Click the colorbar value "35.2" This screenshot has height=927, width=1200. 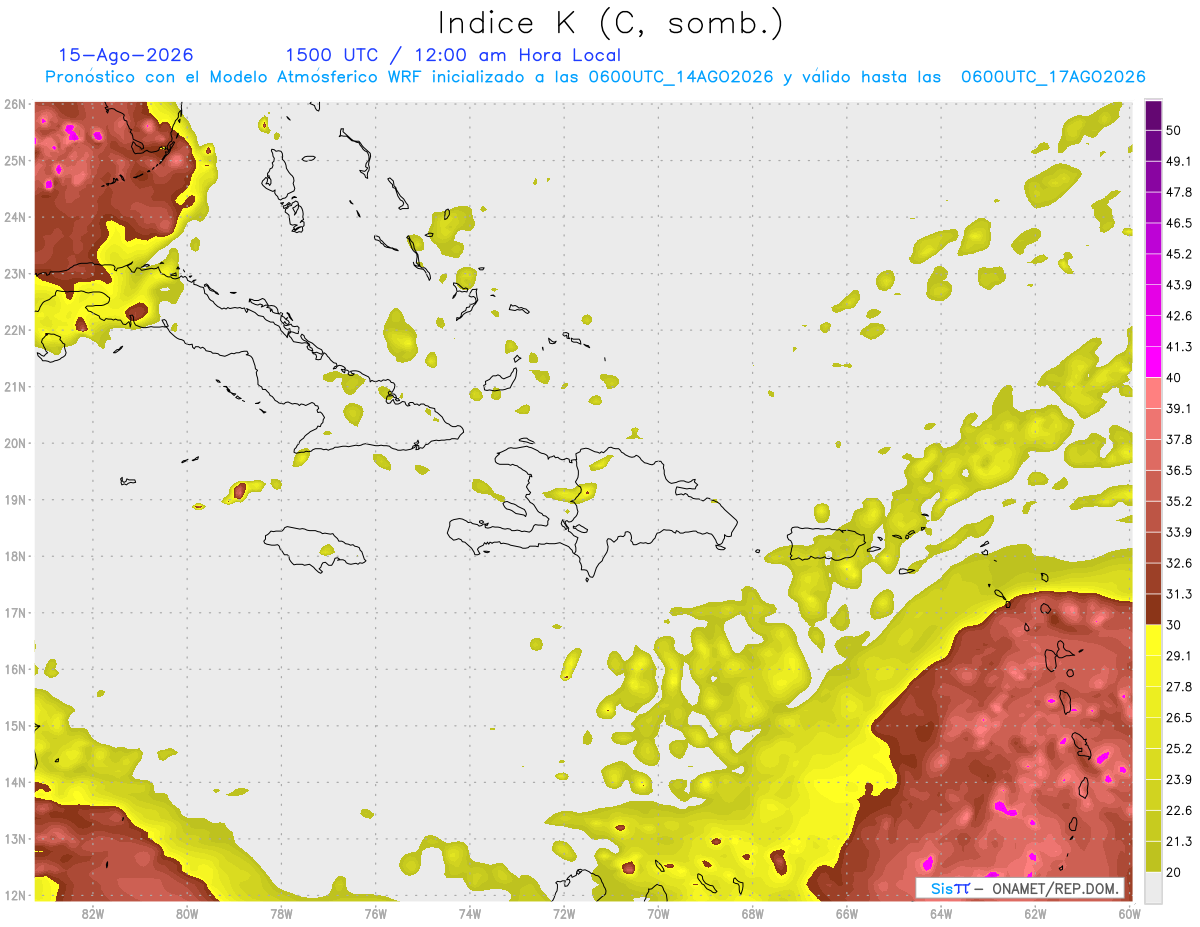[1179, 501]
